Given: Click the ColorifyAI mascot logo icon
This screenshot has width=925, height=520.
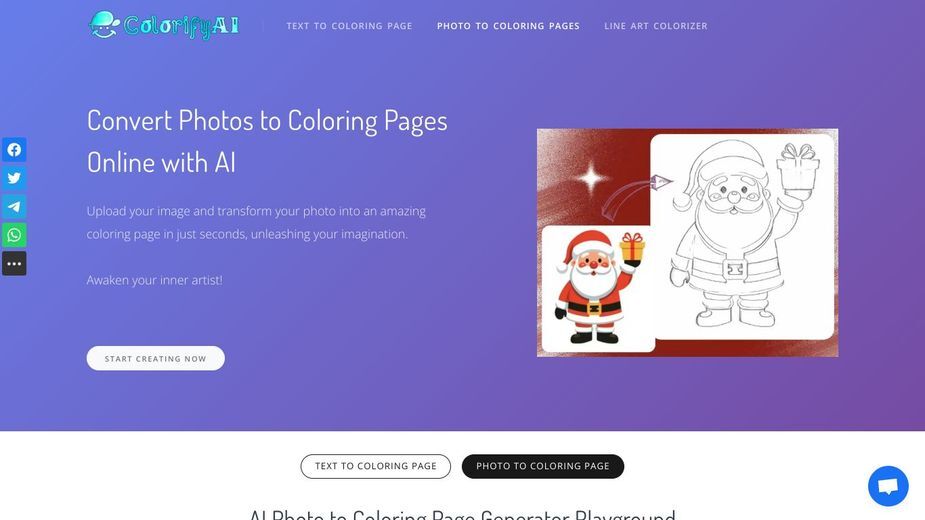Looking at the screenshot, I should pyautogui.click(x=104, y=25).
